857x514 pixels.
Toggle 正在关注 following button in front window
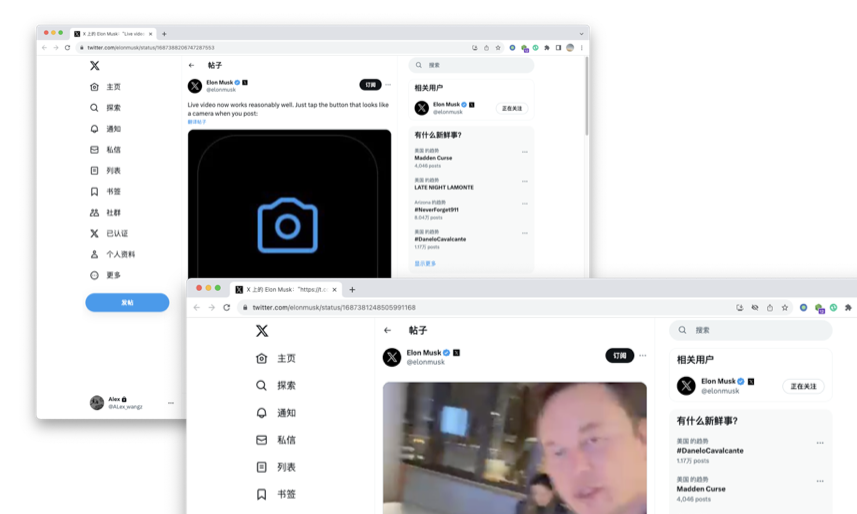803,386
